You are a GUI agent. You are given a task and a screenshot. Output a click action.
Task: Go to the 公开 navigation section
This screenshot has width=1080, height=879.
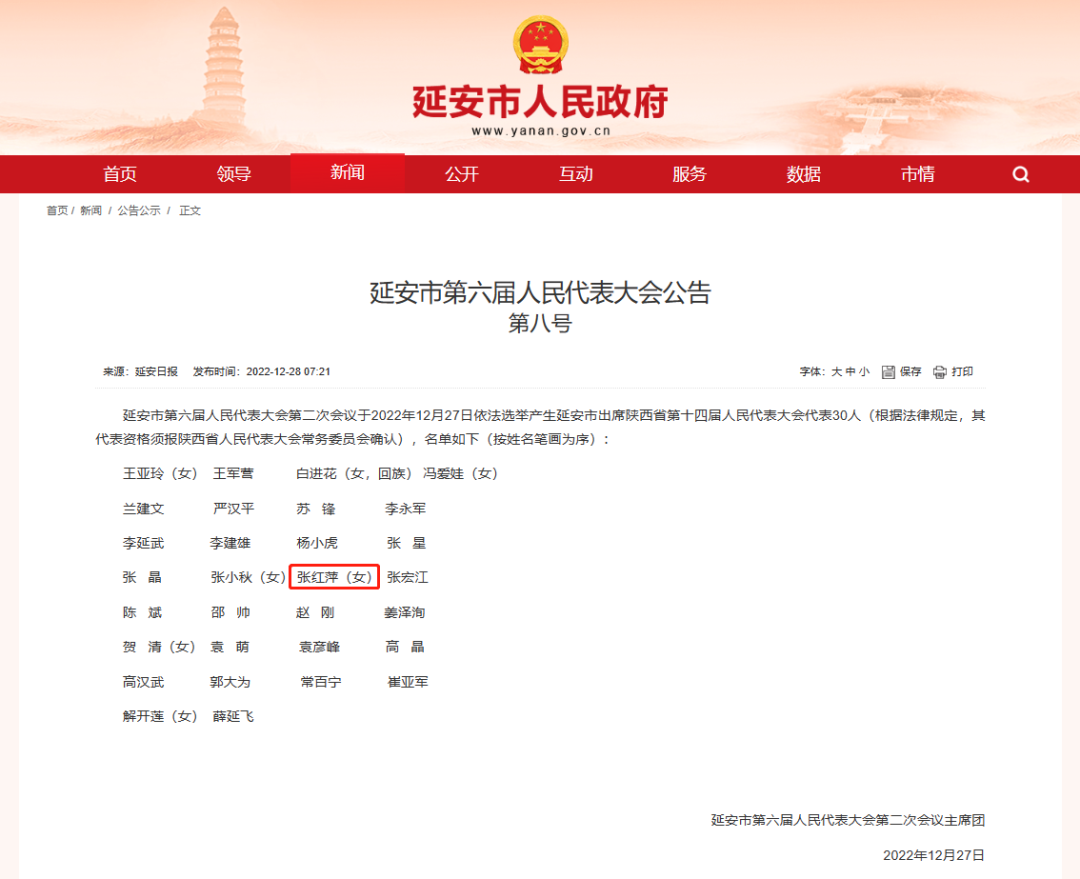(x=462, y=175)
